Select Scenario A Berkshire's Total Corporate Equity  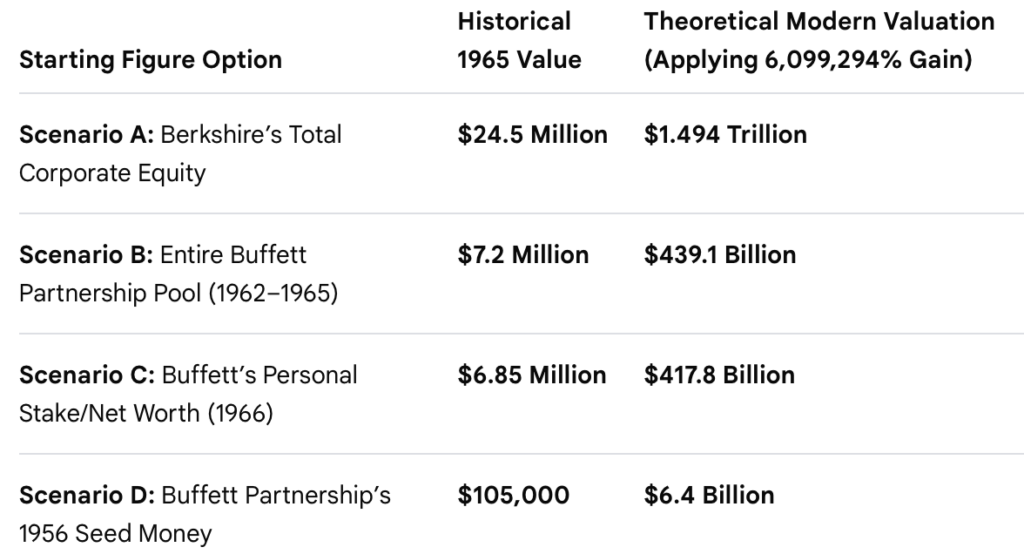pyautogui.click(x=180, y=154)
